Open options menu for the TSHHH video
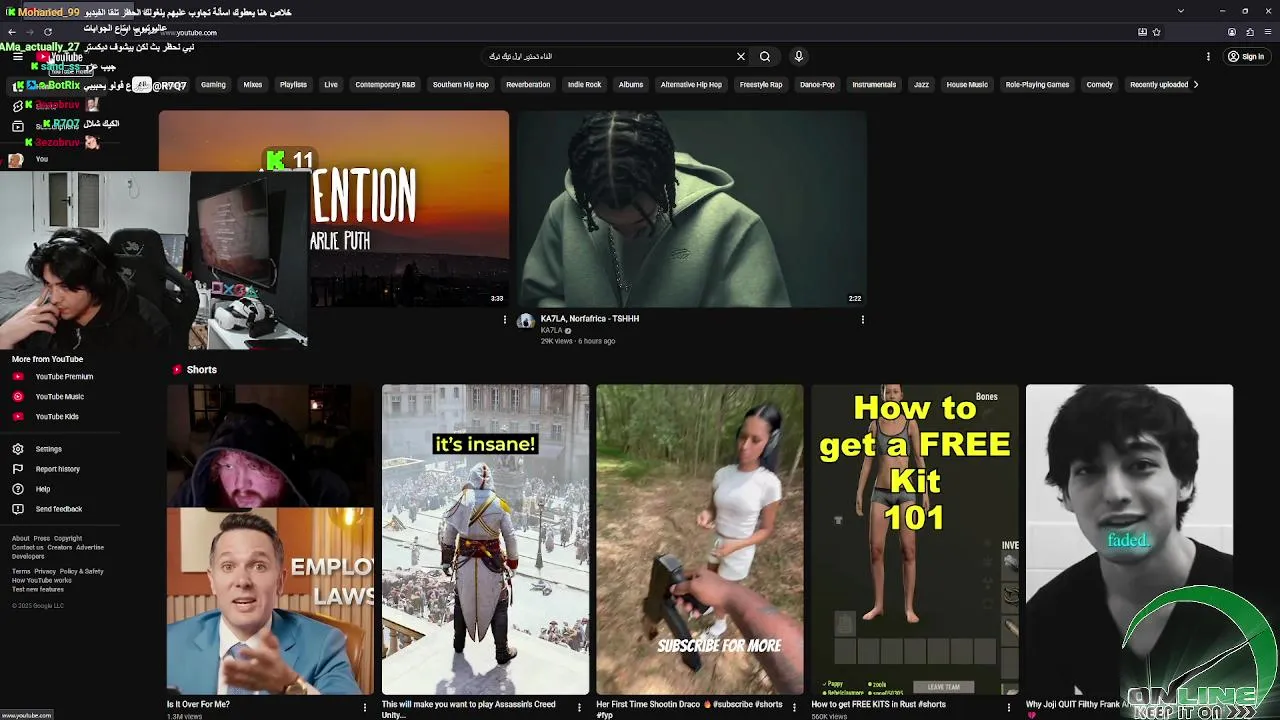The image size is (1280, 720). click(x=862, y=320)
